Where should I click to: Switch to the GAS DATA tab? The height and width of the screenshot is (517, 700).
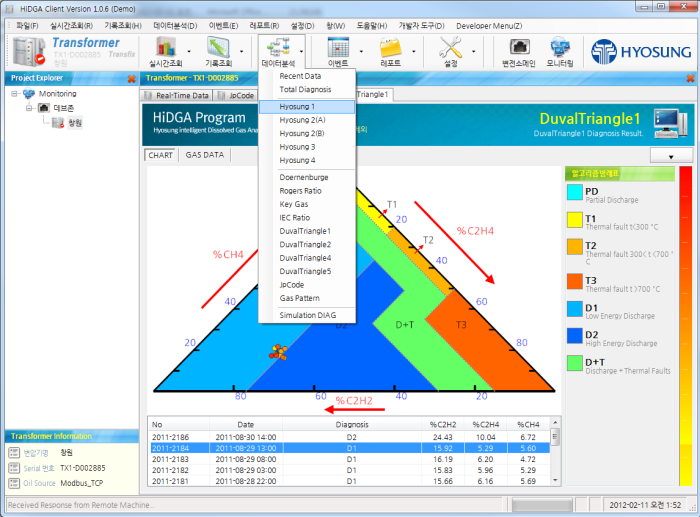click(204, 155)
